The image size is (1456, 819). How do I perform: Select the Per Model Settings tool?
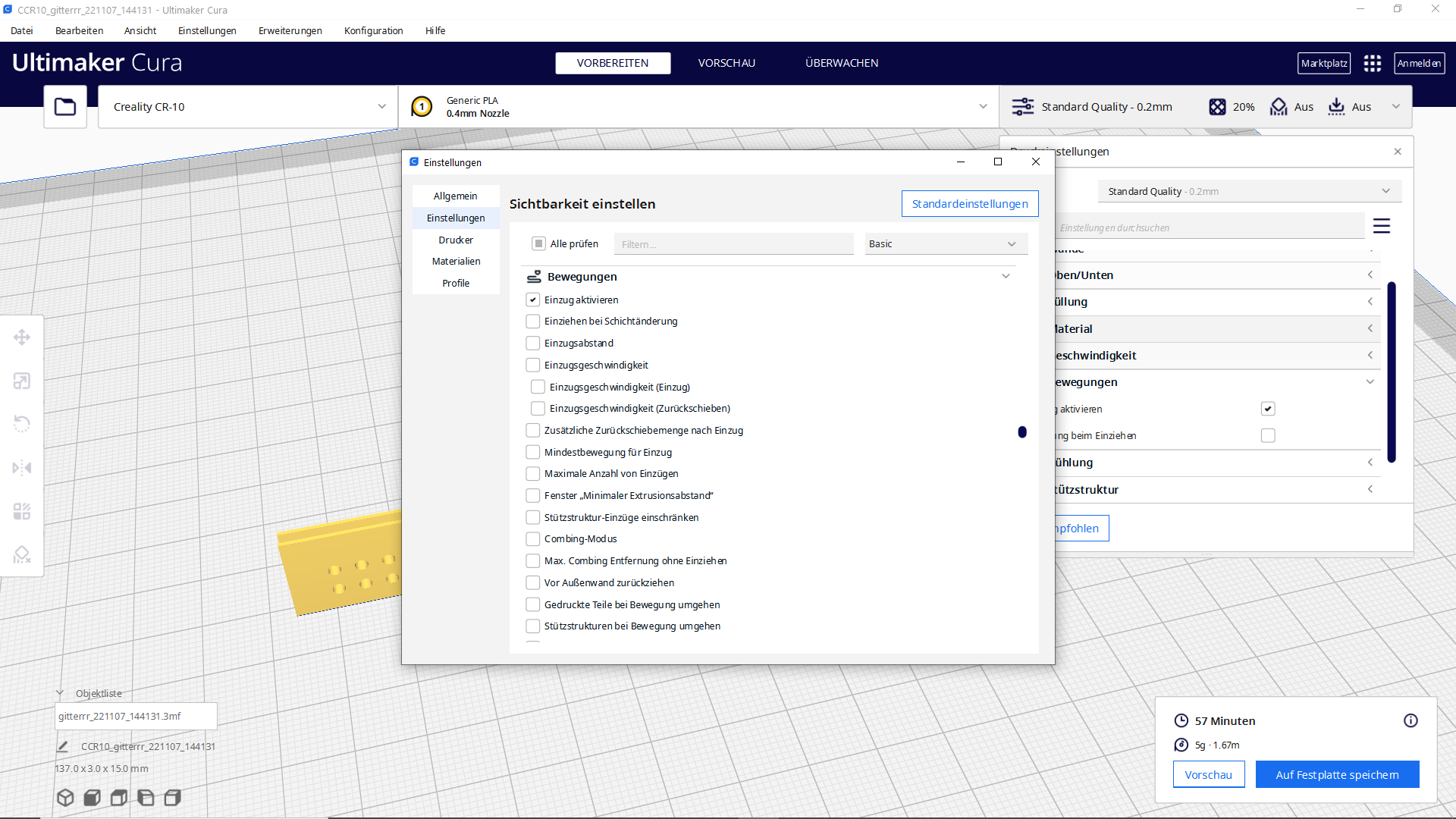coord(22,511)
